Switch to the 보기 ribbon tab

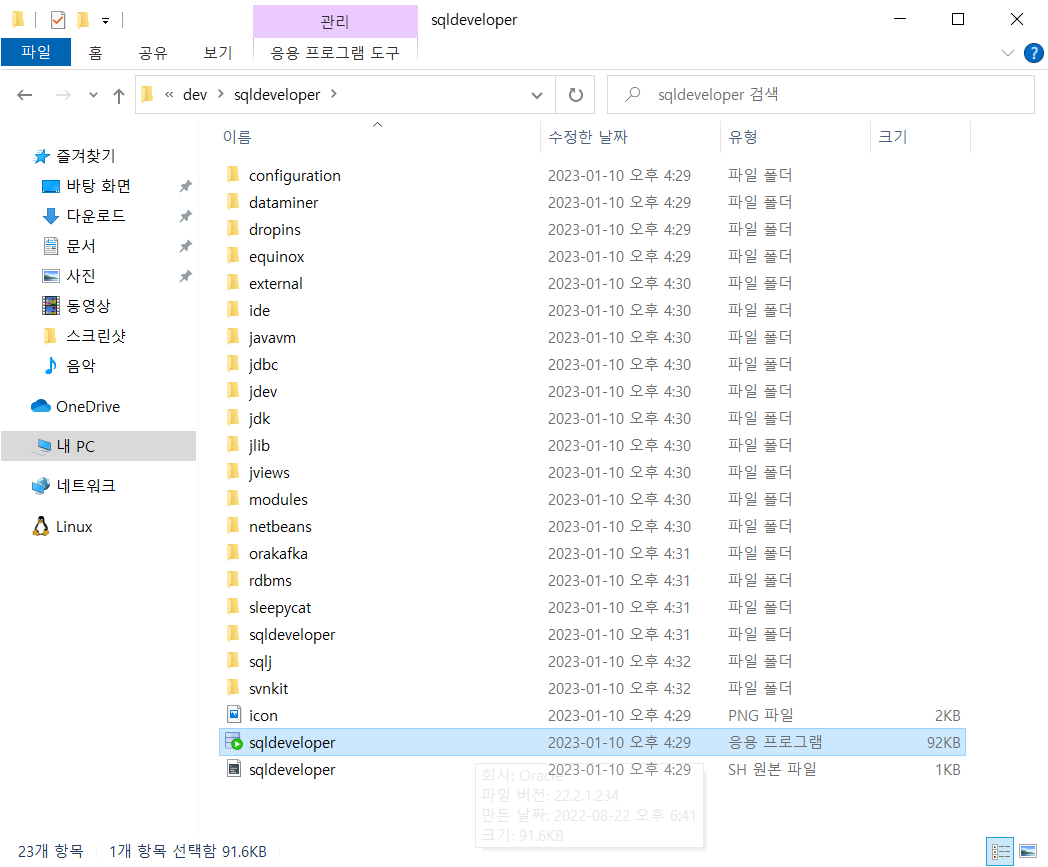click(218, 52)
